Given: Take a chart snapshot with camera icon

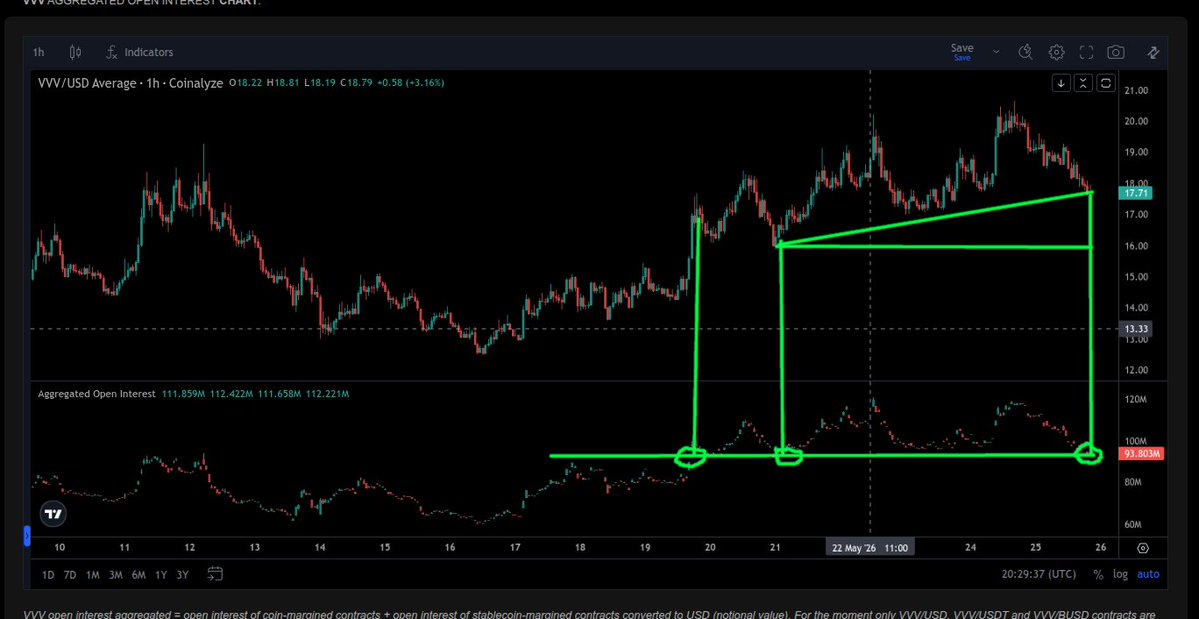Looking at the screenshot, I should pyautogui.click(x=1116, y=52).
